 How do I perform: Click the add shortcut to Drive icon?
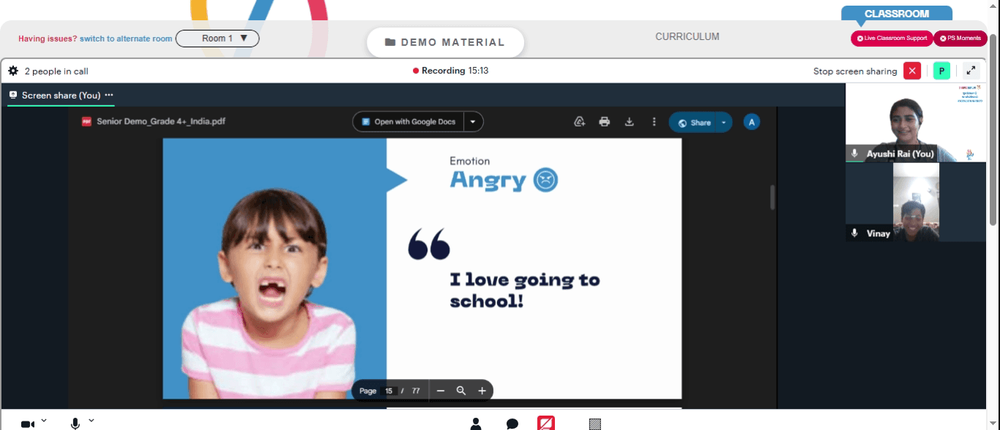(580, 122)
